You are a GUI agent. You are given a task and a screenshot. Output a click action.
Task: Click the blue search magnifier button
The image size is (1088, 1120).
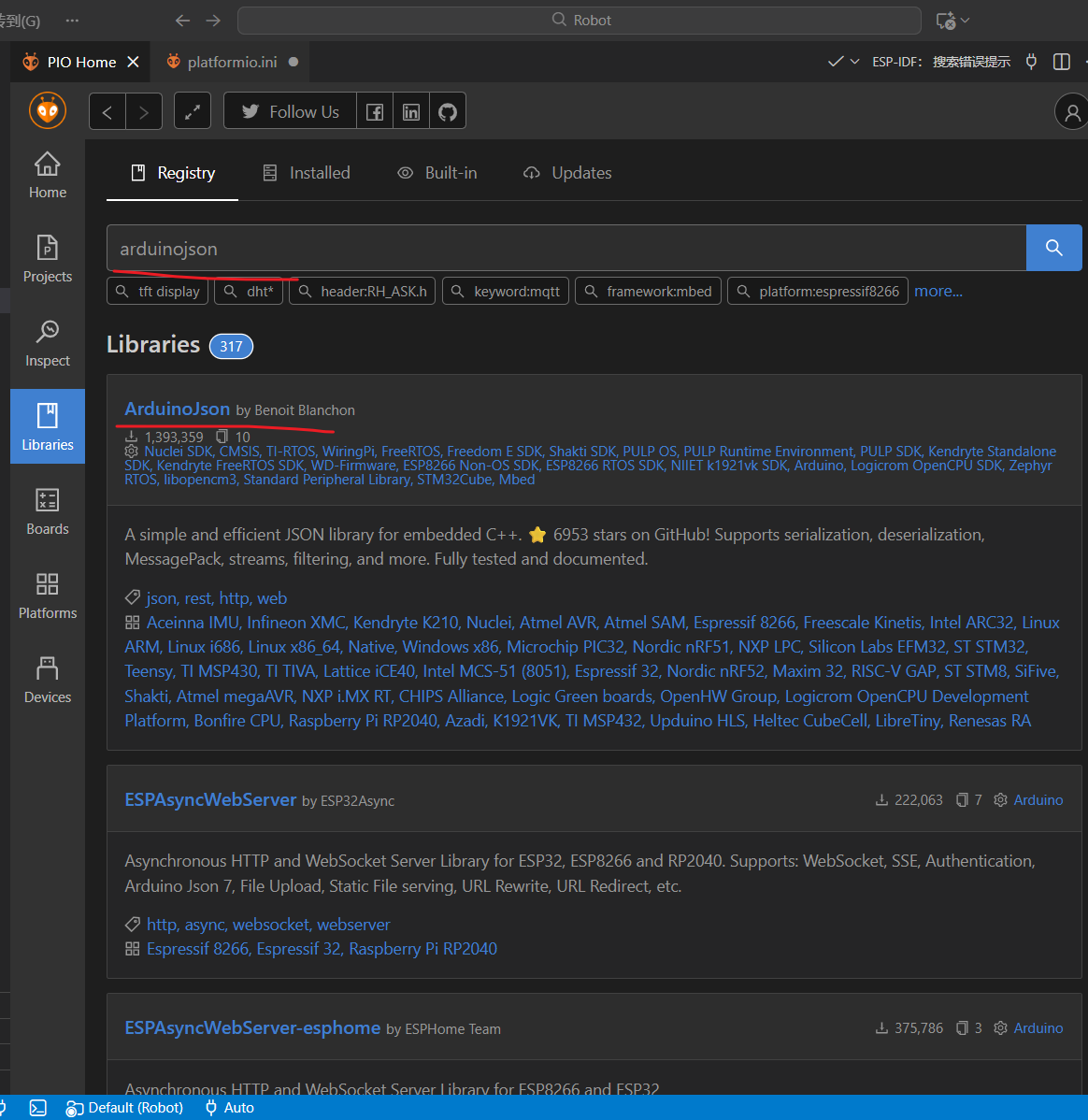1053,248
